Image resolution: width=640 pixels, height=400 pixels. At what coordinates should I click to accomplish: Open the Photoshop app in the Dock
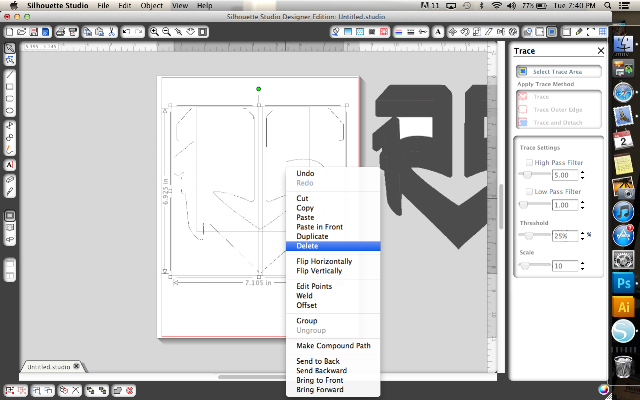(623, 283)
